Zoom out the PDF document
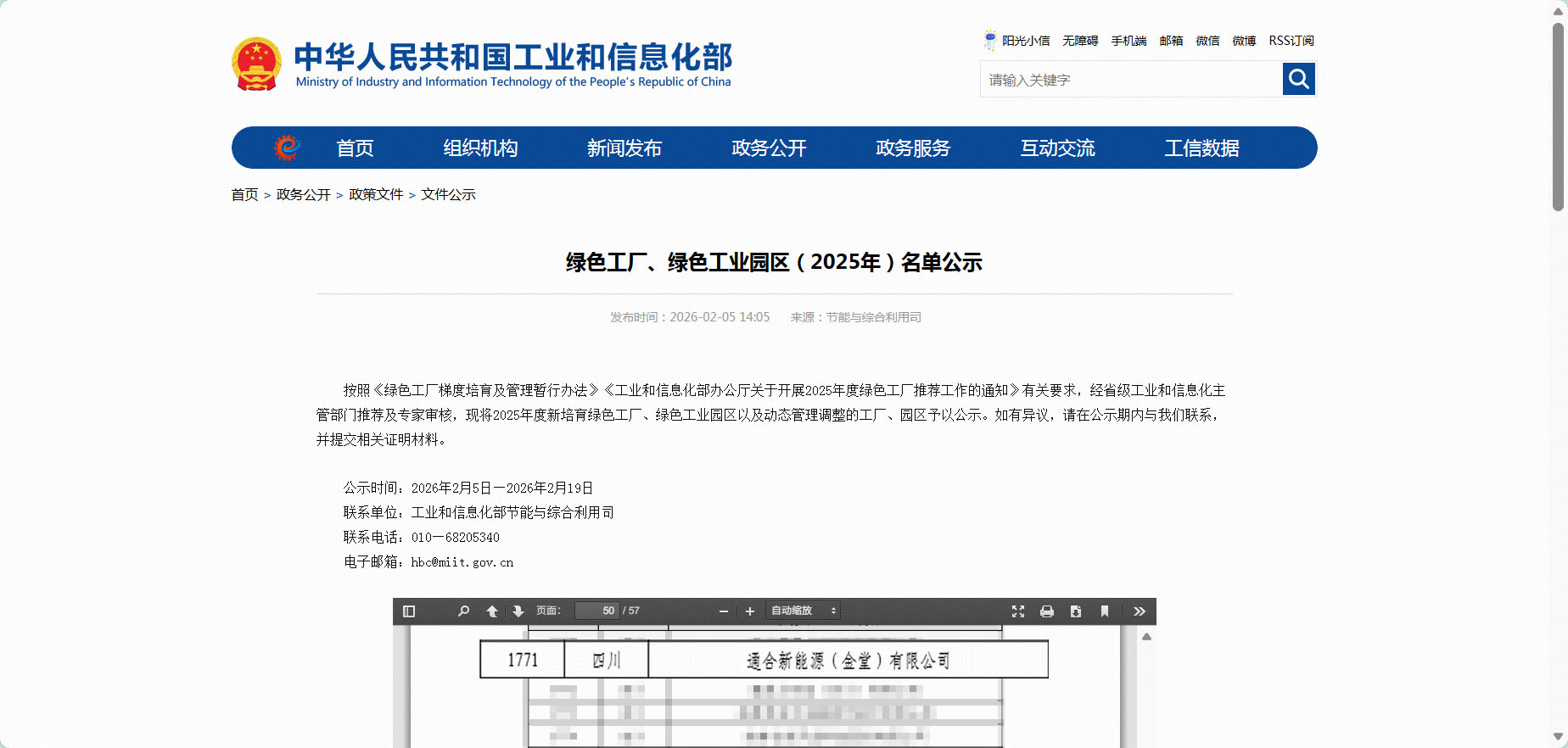The width and height of the screenshot is (1568, 748). pos(724,611)
